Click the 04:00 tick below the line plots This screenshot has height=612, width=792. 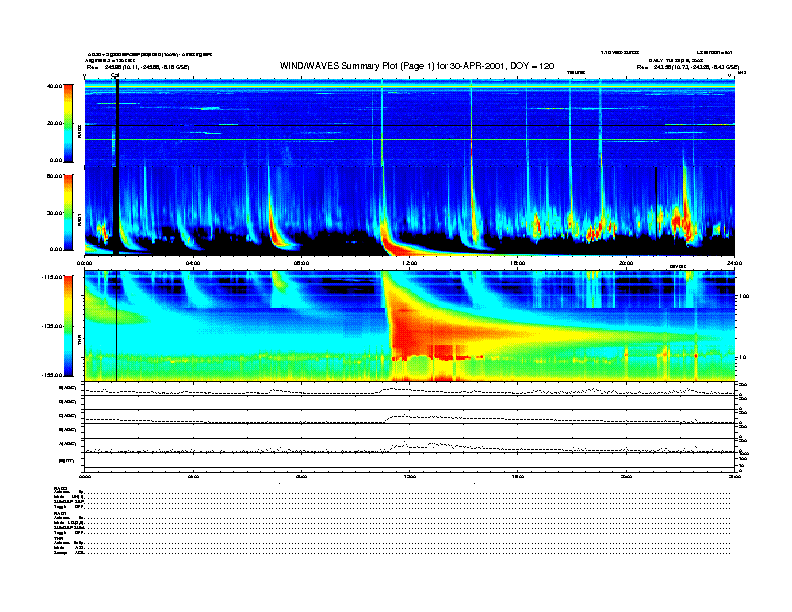tap(193, 476)
